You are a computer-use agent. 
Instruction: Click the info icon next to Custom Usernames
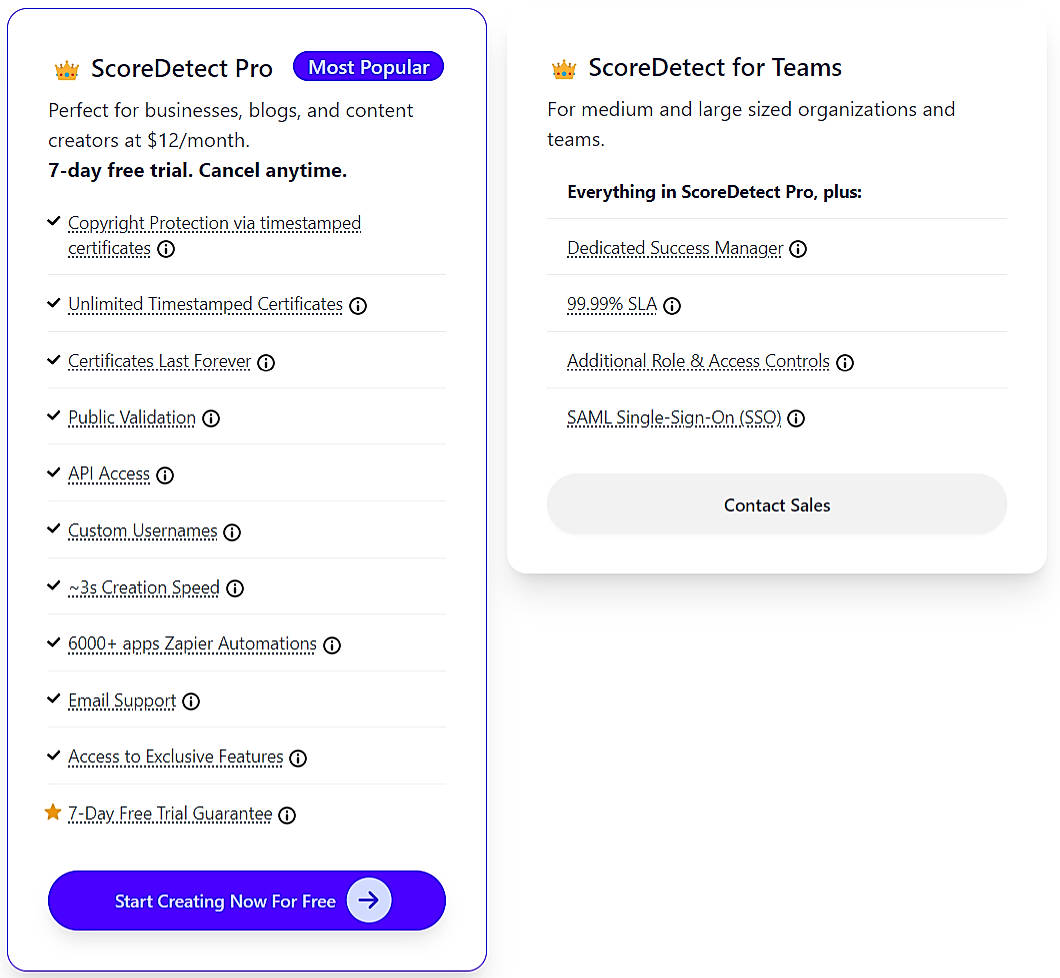click(x=232, y=533)
